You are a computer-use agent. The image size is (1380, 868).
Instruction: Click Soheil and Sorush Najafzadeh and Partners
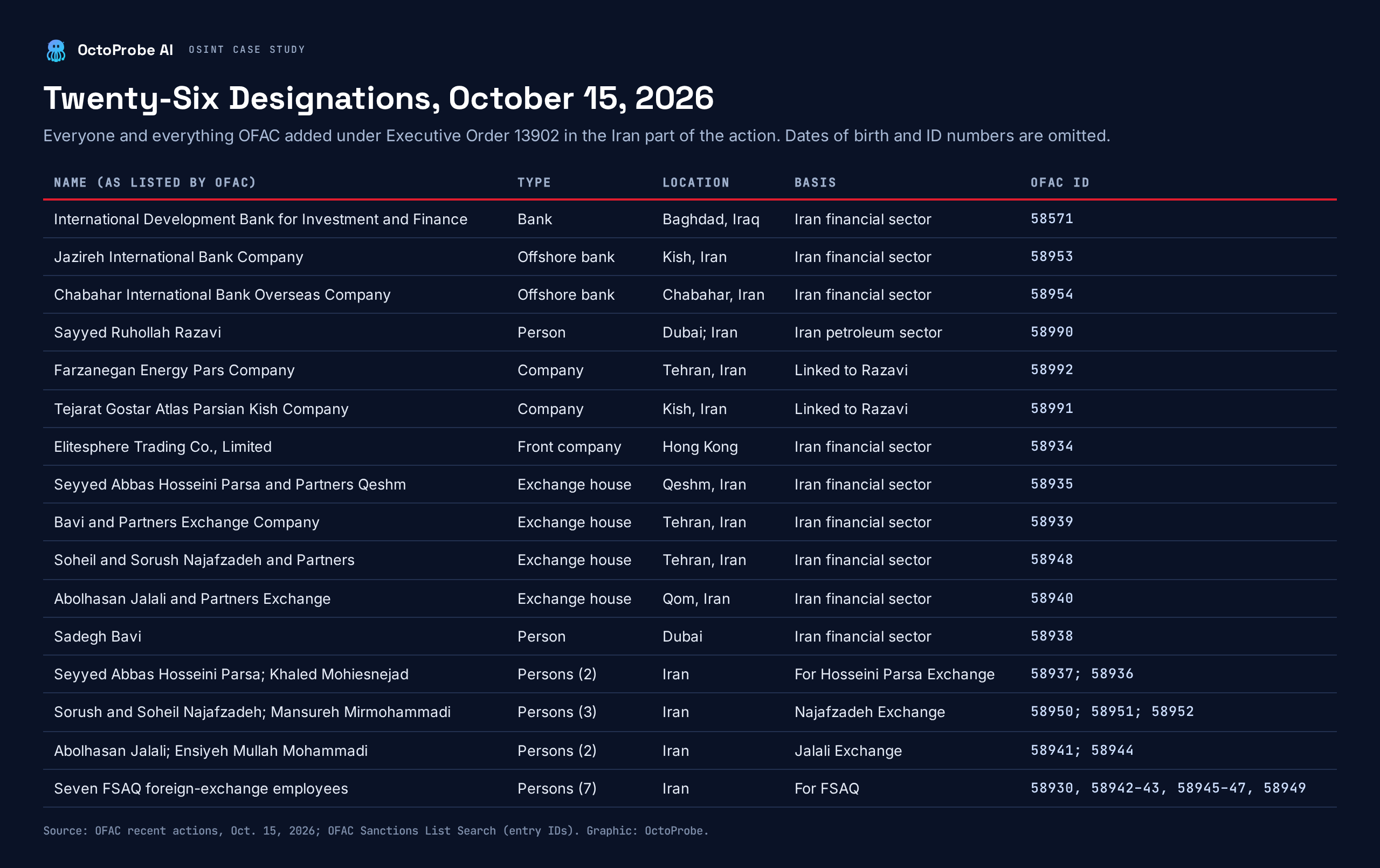click(x=204, y=560)
